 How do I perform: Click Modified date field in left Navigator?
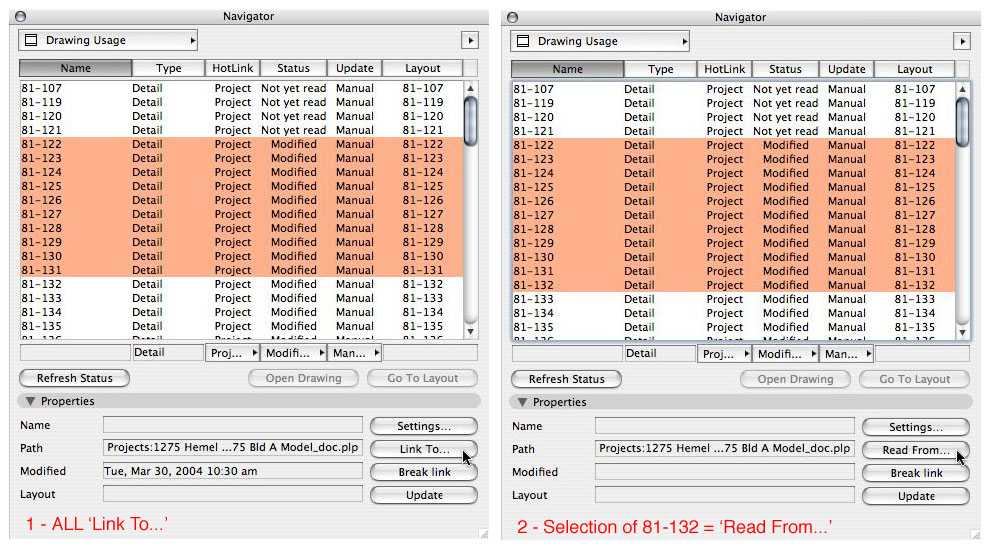233,472
